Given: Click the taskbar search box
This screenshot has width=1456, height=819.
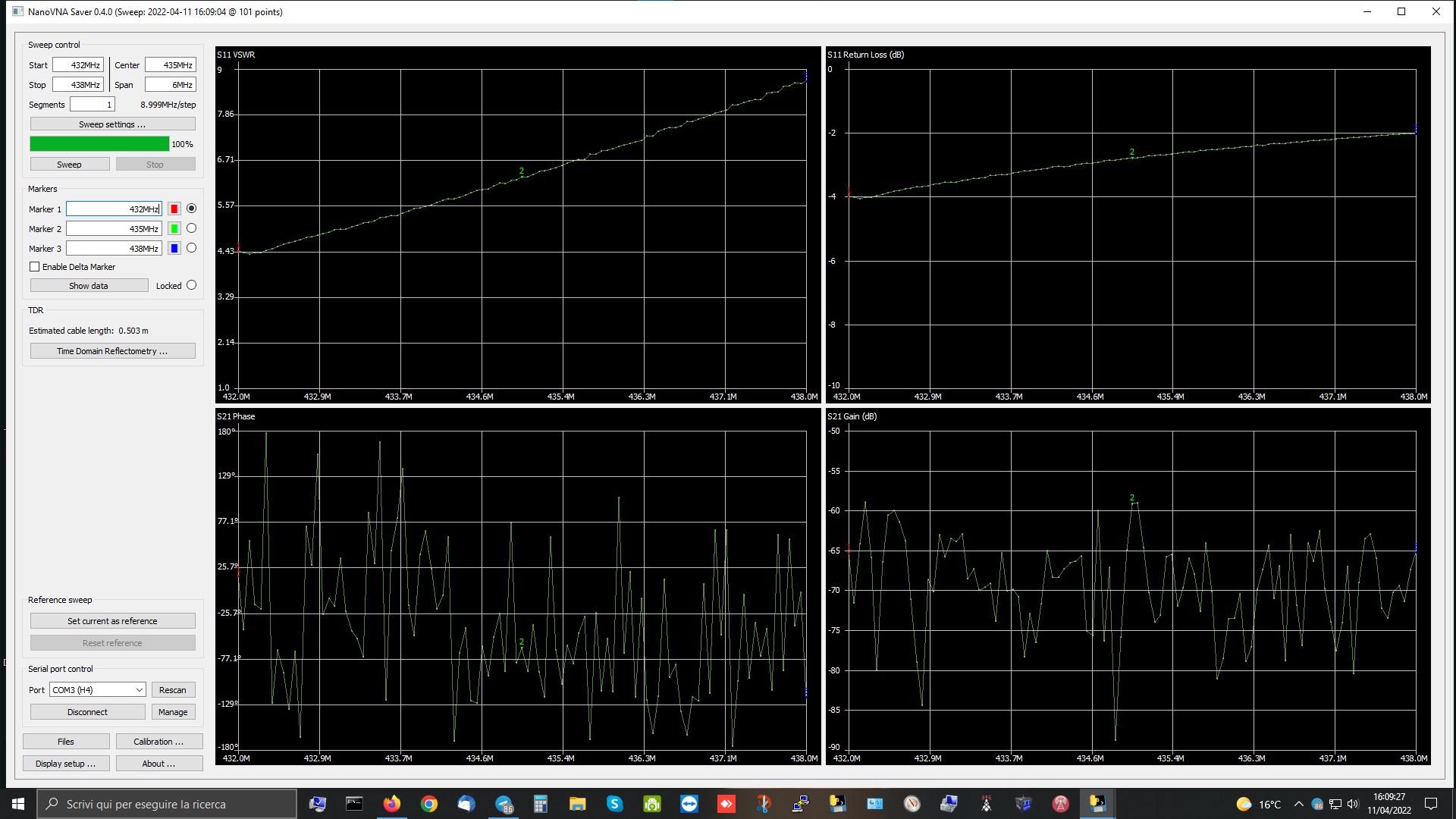Looking at the screenshot, I should (167, 804).
